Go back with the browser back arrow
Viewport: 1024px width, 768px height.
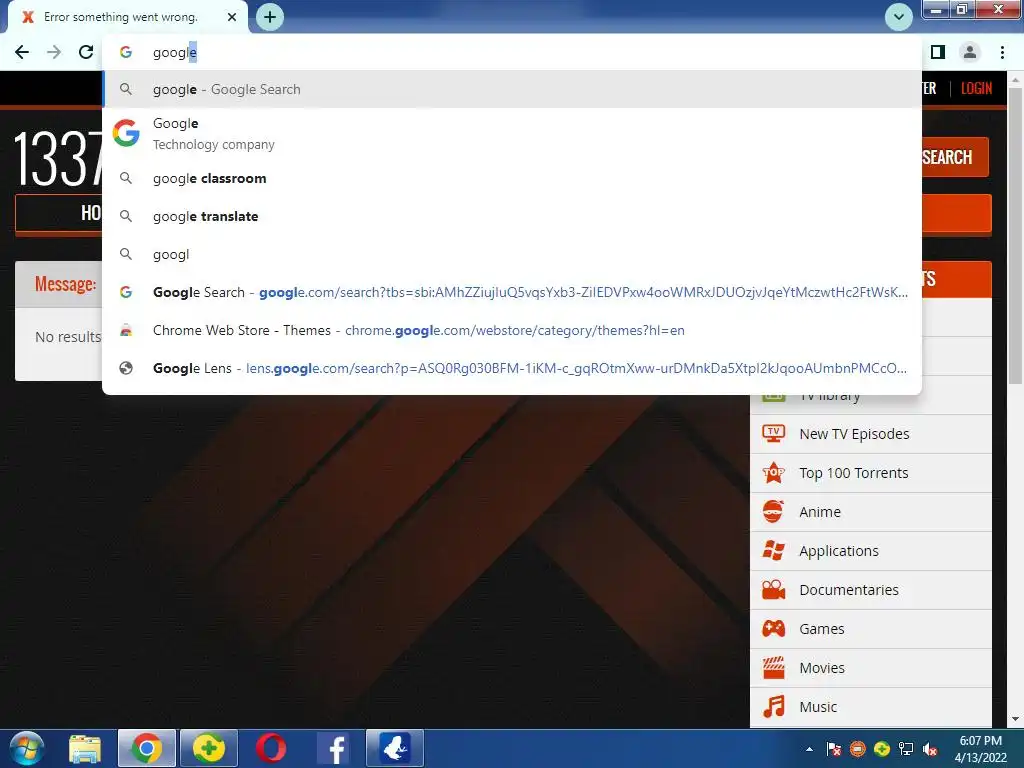click(22, 52)
